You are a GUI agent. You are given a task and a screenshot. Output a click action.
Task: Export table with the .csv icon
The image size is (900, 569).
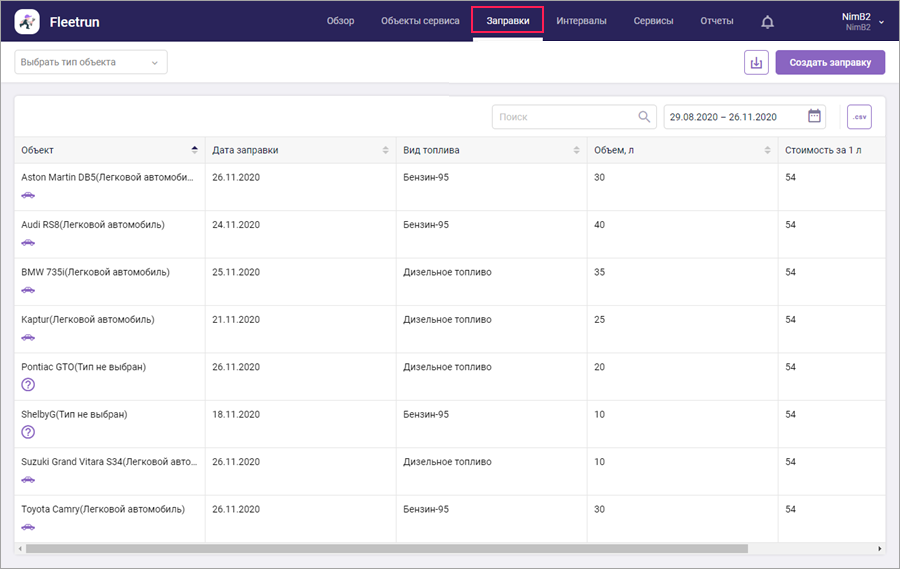pos(858,117)
